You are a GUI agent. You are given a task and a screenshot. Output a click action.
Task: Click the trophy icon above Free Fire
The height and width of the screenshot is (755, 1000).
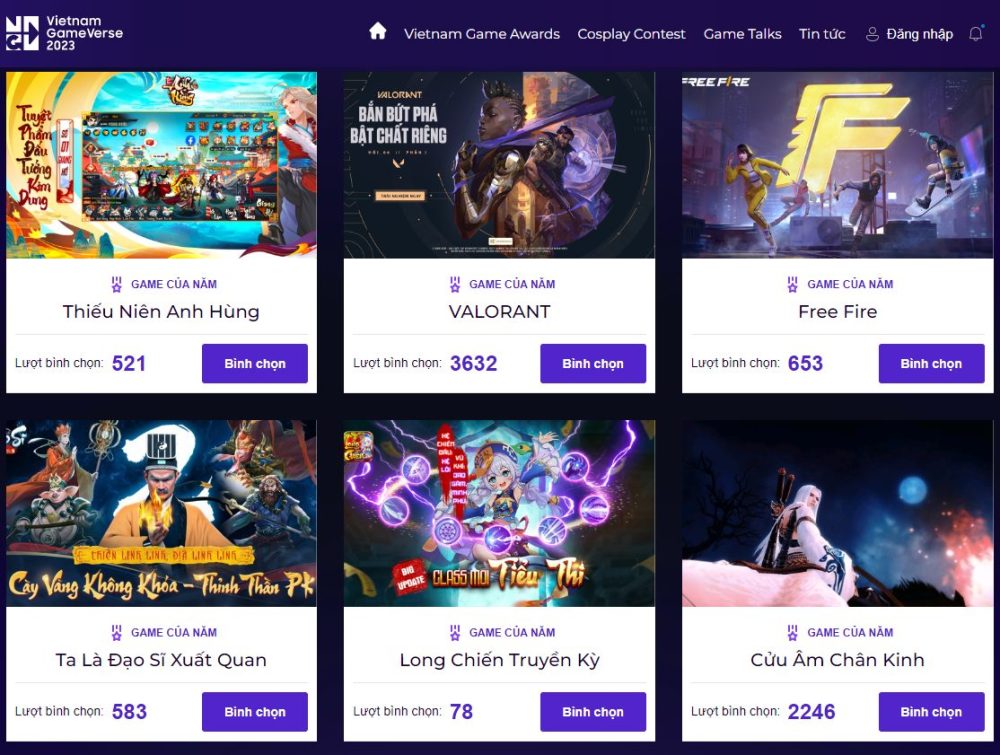click(x=791, y=284)
